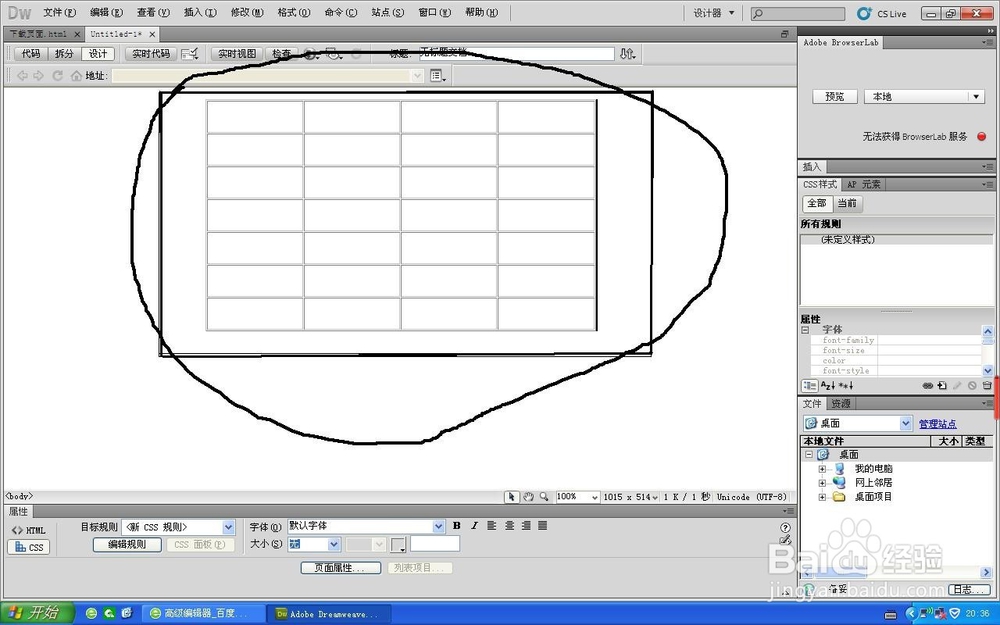Show Current selection in CSS Styles

(x=847, y=203)
